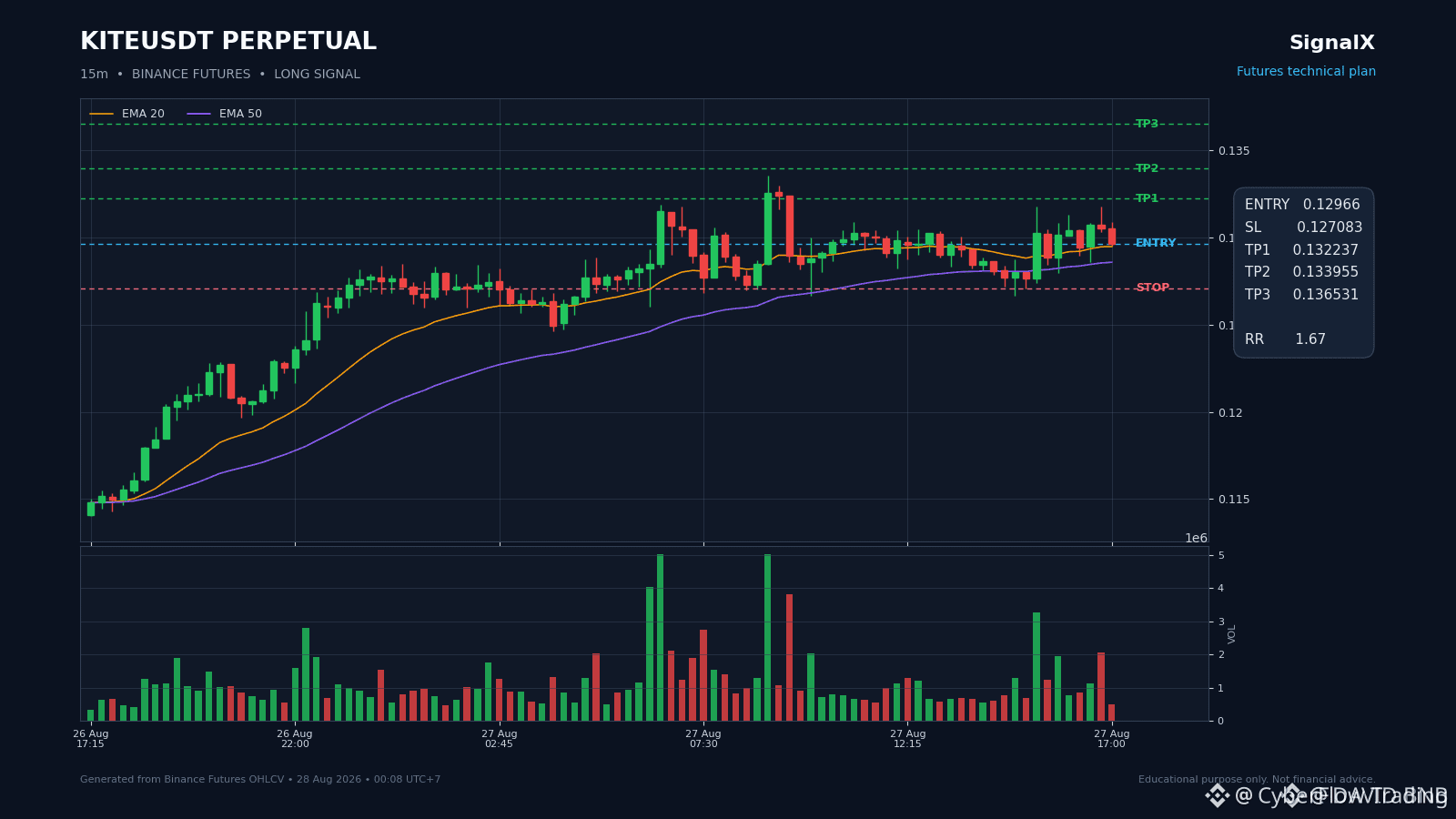1456x819 pixels.
Task: Click BINANCE FUTURES in the subtitle
Action: 191,75
